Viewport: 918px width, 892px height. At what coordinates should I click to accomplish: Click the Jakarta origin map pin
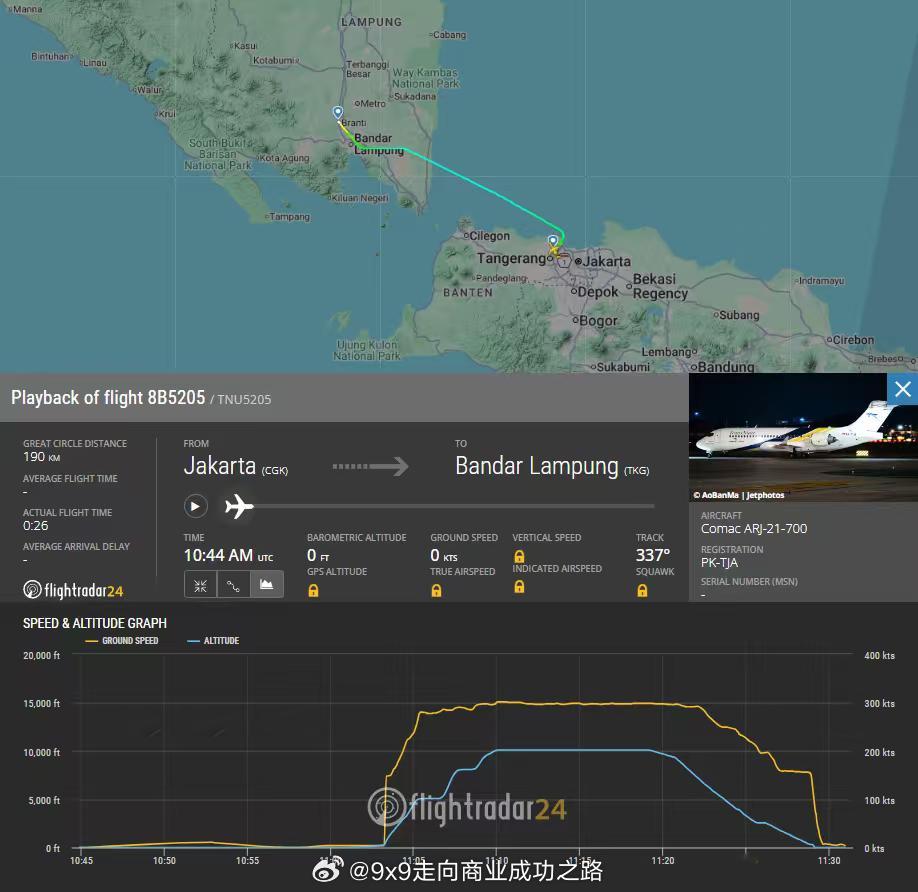pos(553,241)
